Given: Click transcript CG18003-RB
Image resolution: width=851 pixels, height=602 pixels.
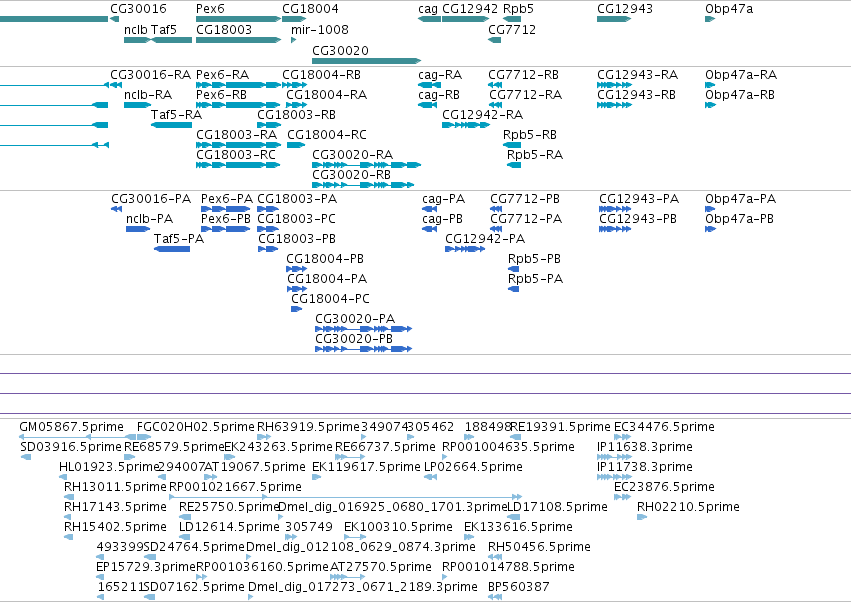Looking at the screenshot, I should (269, 125).
